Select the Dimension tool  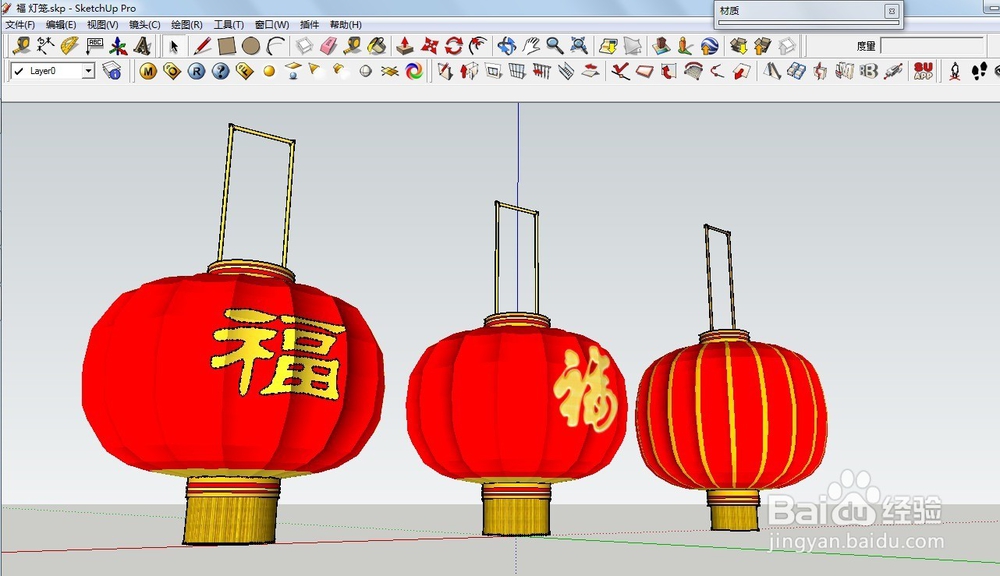45,46
